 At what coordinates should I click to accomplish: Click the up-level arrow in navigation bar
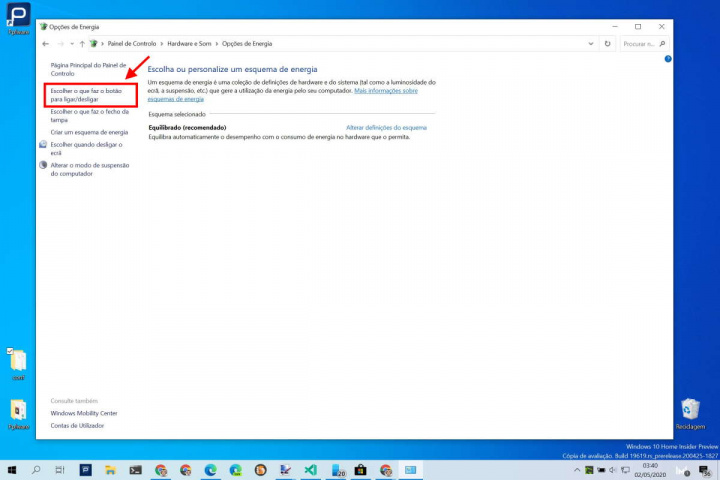(x=82, y=44)
